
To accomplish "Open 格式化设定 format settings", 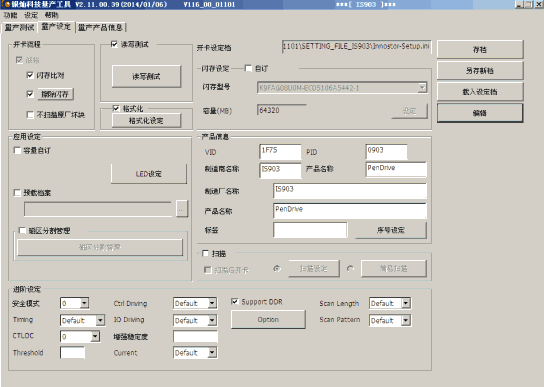I will [146, 121].
